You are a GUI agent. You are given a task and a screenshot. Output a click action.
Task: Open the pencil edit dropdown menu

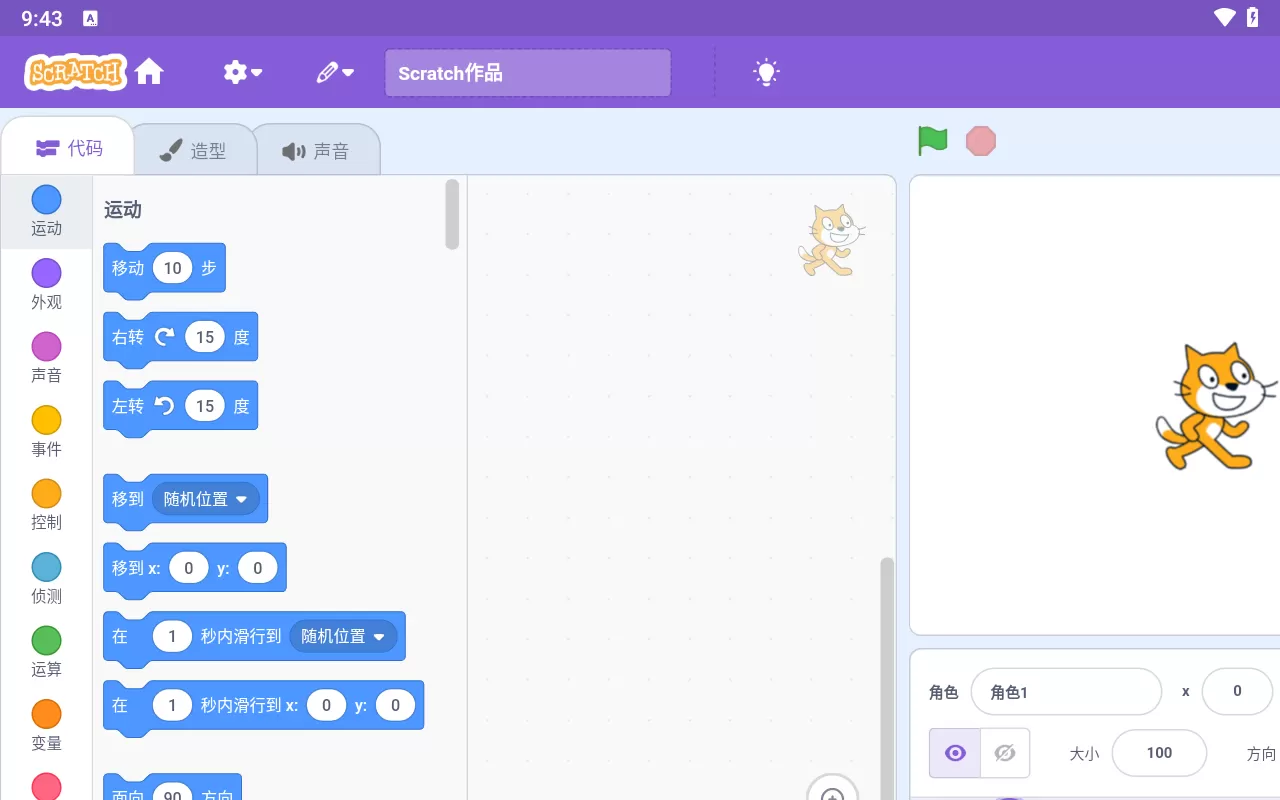[x=335, y=72]
